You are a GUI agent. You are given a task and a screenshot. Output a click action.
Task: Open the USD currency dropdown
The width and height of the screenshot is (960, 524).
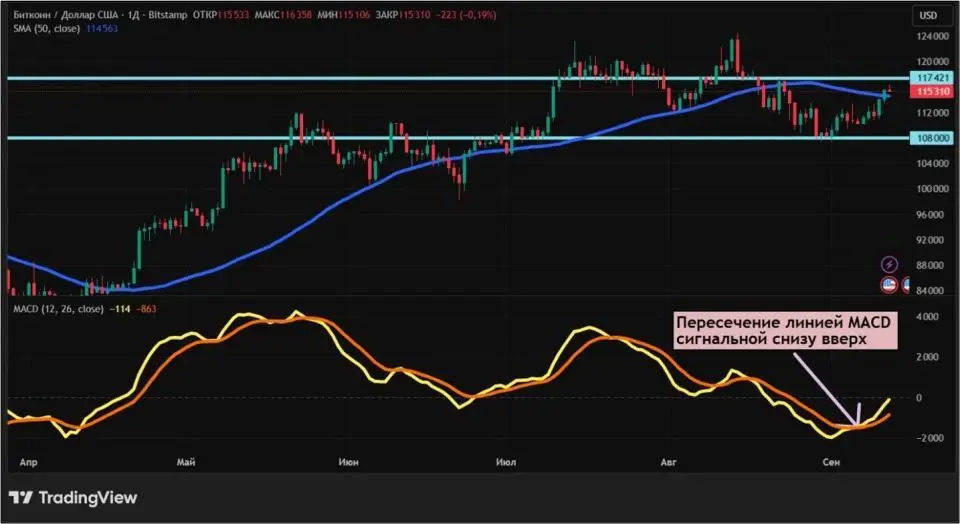pyautogui.click(x=928, y=15)
